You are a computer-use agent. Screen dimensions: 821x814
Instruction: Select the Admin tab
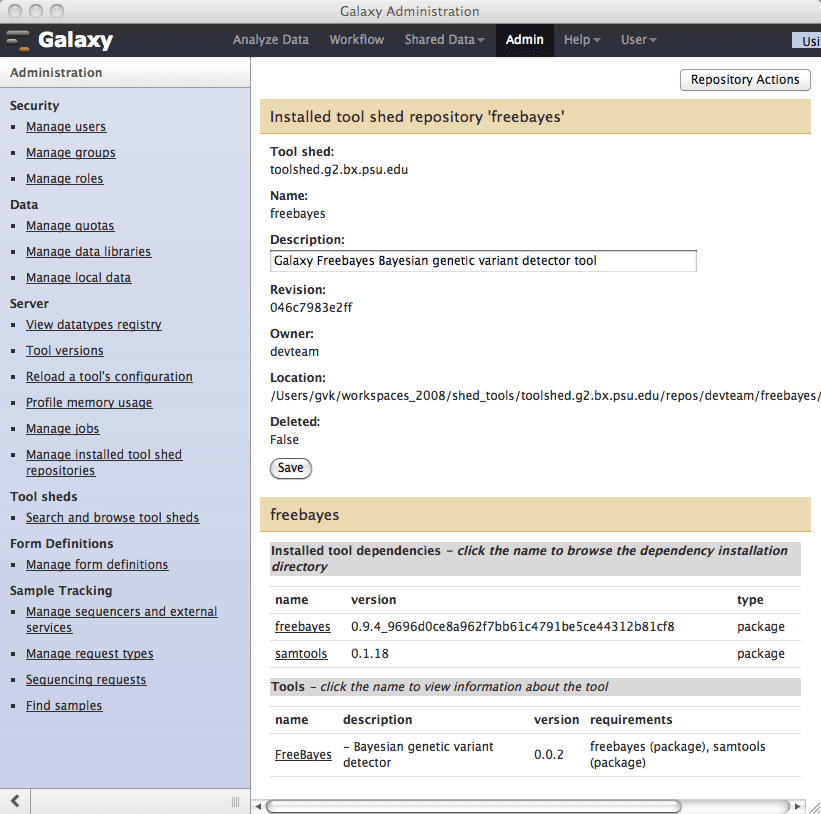[x=524, y=40]
